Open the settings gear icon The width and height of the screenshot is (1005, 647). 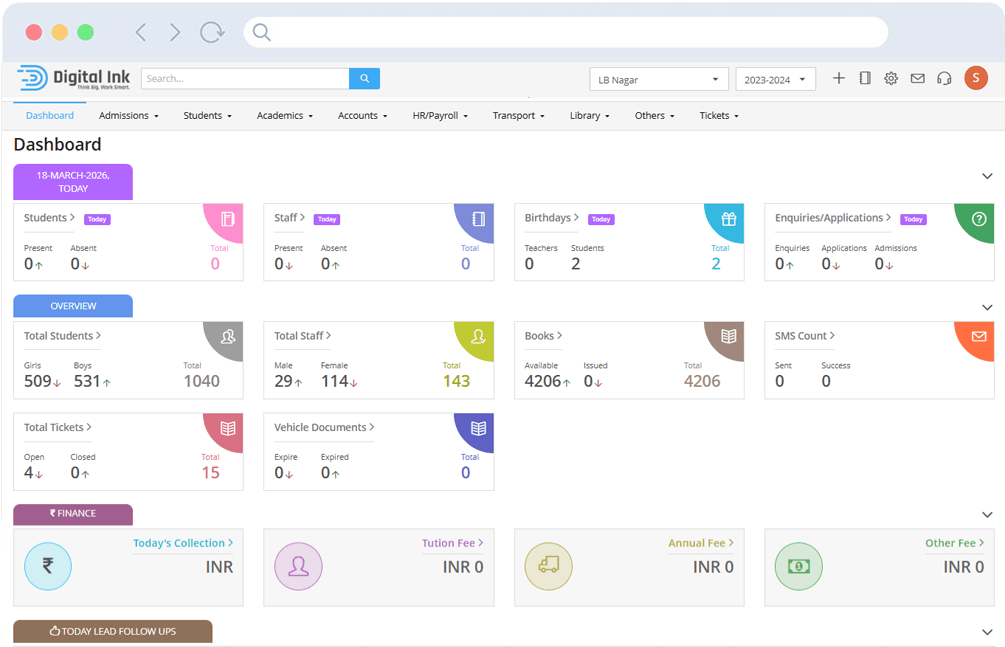pyautogui.click(x=891, y=78)
